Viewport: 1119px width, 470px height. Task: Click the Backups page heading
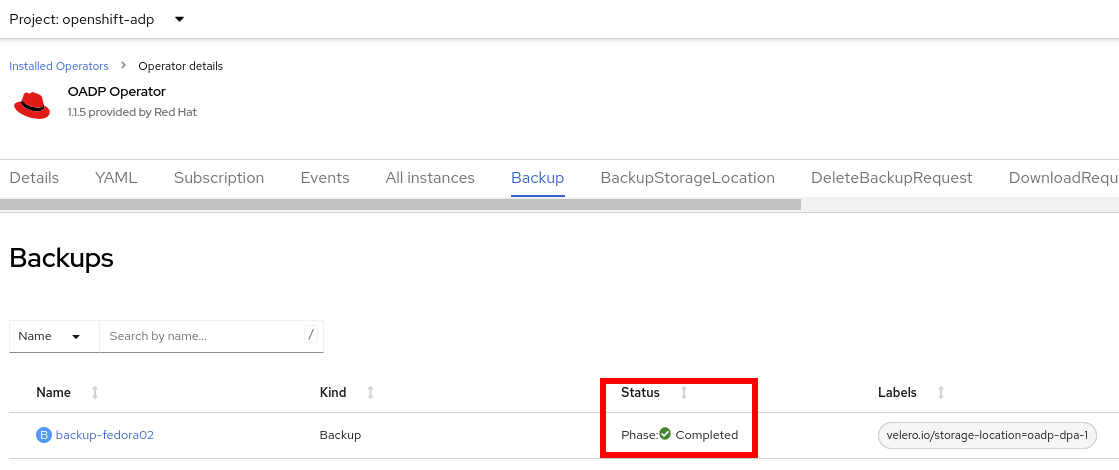pos(61,257)
